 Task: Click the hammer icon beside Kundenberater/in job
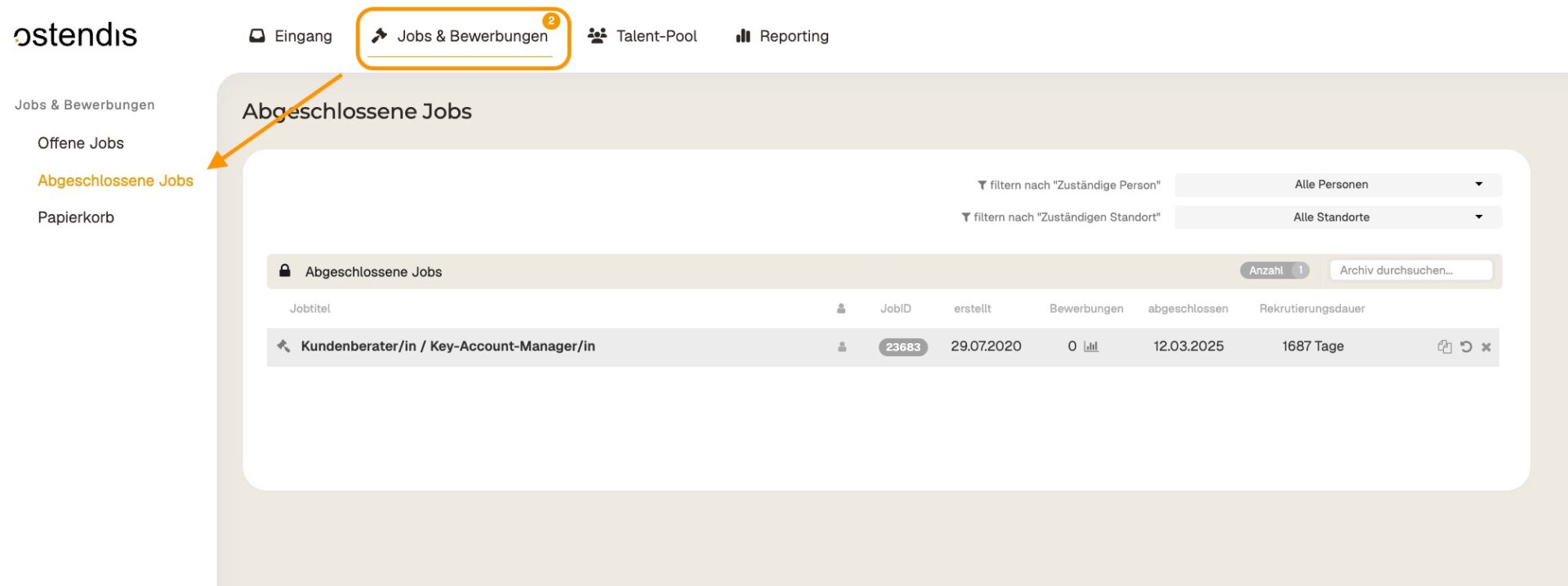click(283, 346)
